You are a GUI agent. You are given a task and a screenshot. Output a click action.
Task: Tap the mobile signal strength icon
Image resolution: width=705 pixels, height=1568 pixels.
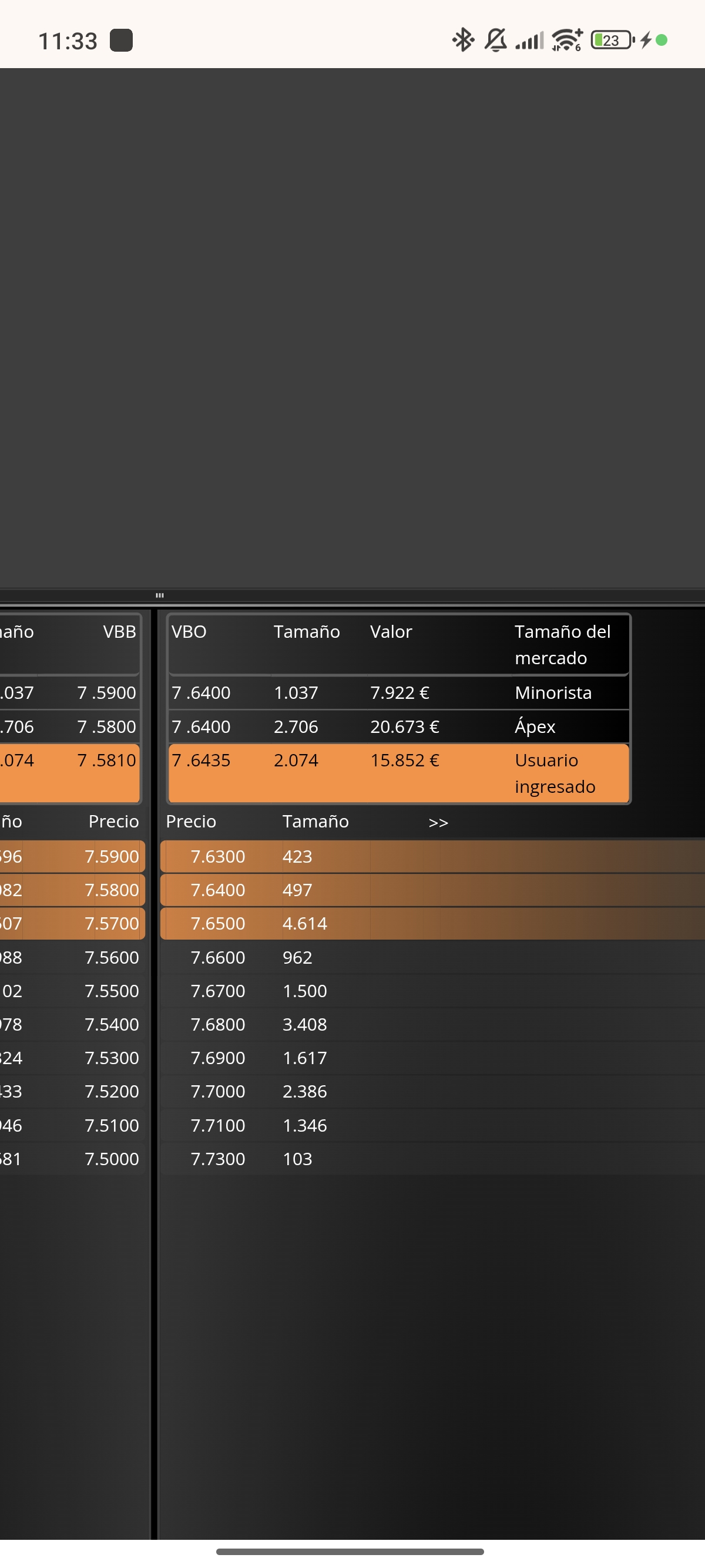[x=529, y=41]
